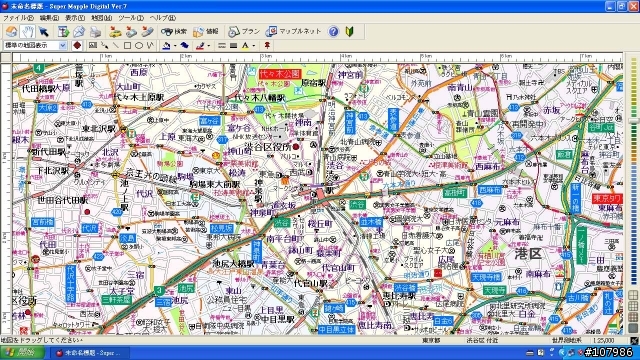
Task: Click 渋谷区 付近 in the status bar
Action: 482,340
